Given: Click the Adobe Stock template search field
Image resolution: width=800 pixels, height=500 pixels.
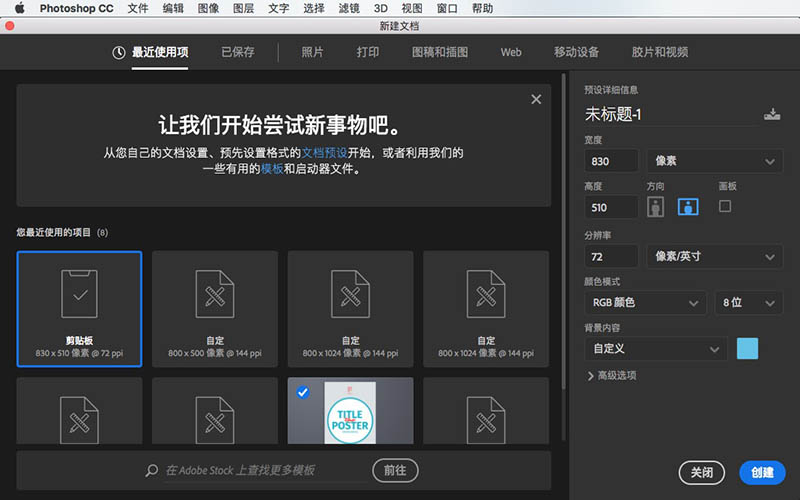Looking at the screenshot, I should click(265, 470).
